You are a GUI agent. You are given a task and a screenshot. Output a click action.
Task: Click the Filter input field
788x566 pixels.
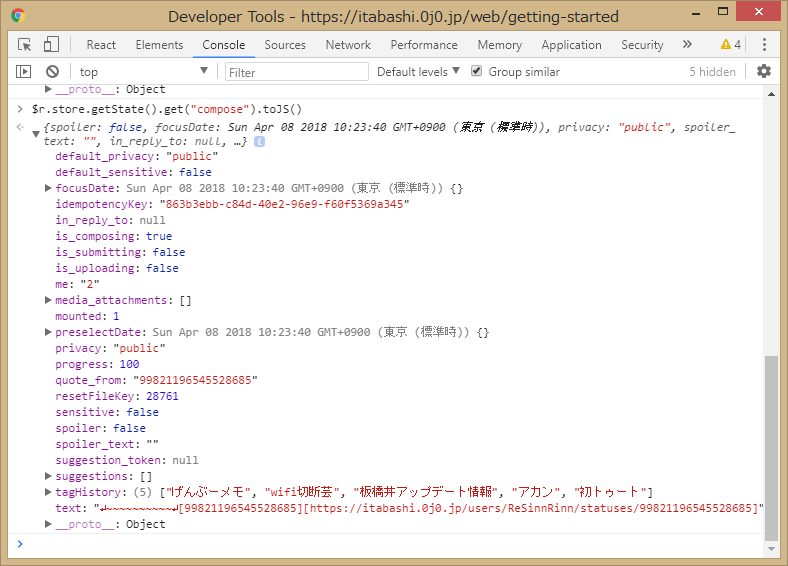pos(295,72)
